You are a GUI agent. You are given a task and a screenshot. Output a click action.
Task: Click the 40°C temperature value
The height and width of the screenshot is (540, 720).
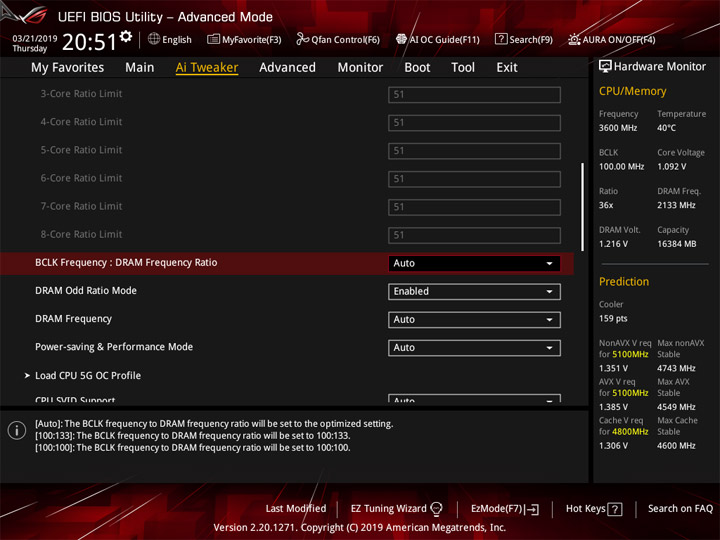[x=666, y=128]
